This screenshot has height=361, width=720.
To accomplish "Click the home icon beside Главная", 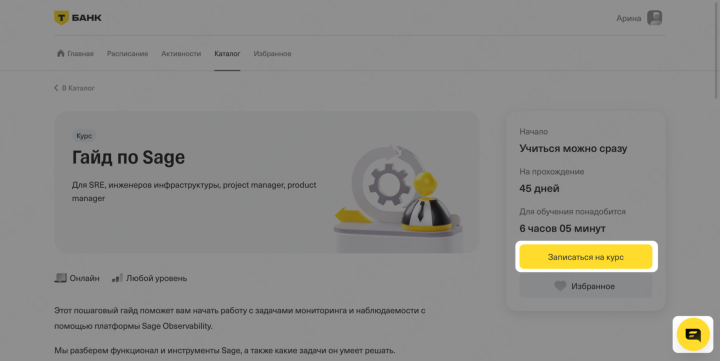I will coord(61,53).
